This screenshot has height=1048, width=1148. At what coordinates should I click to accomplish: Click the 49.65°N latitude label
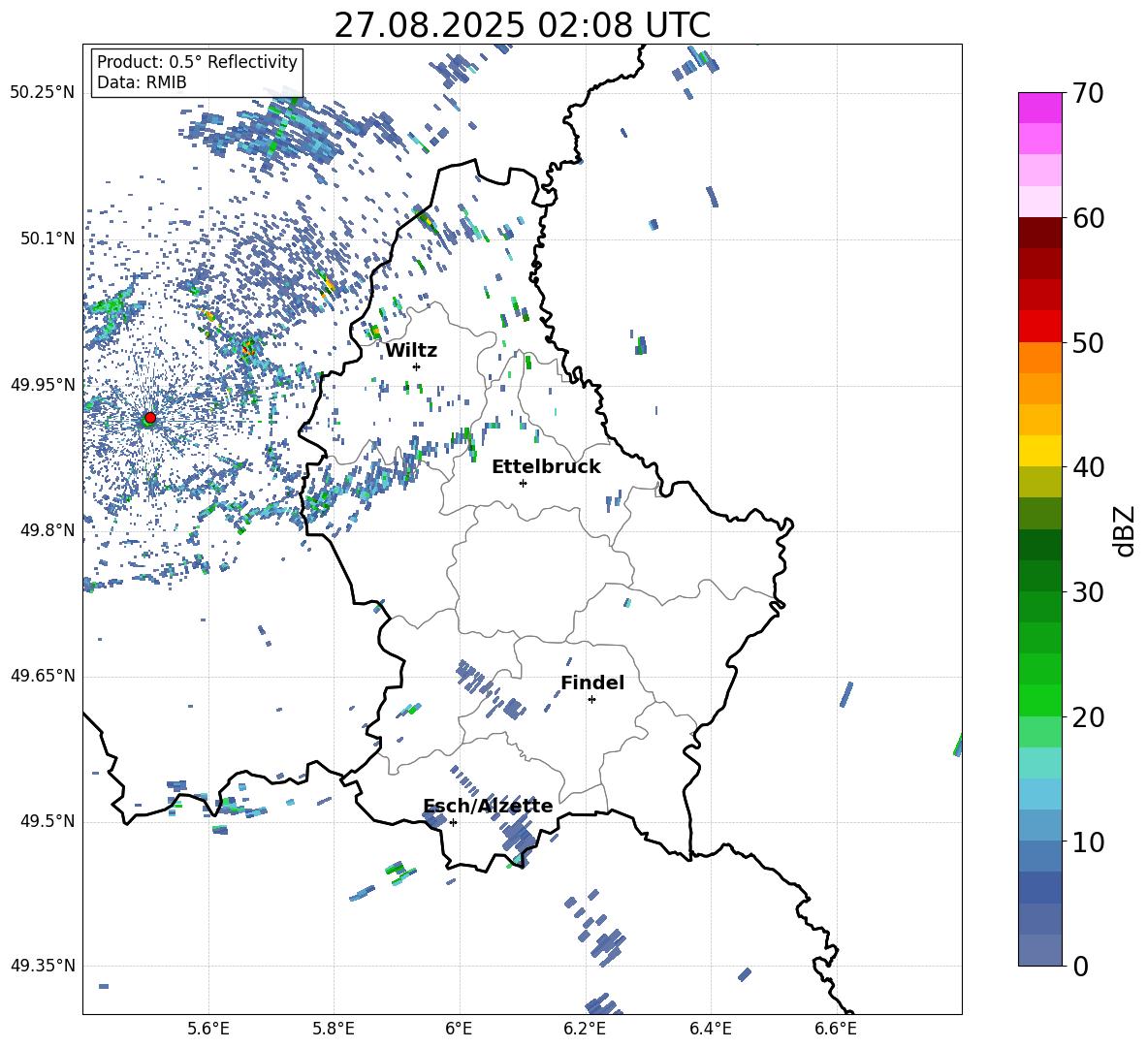point(43,676)
